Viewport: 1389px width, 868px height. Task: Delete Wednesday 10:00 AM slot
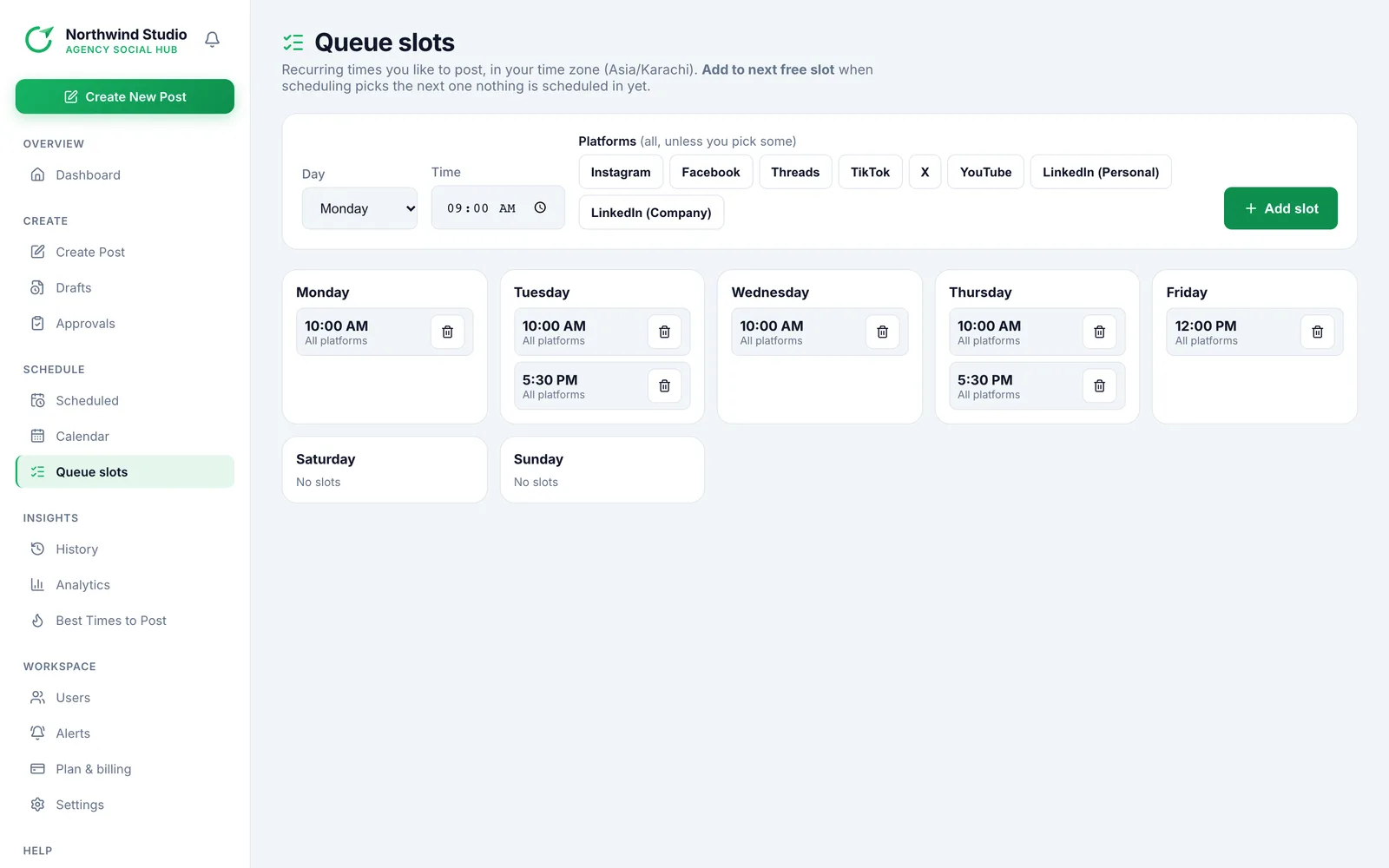point(882,332)
